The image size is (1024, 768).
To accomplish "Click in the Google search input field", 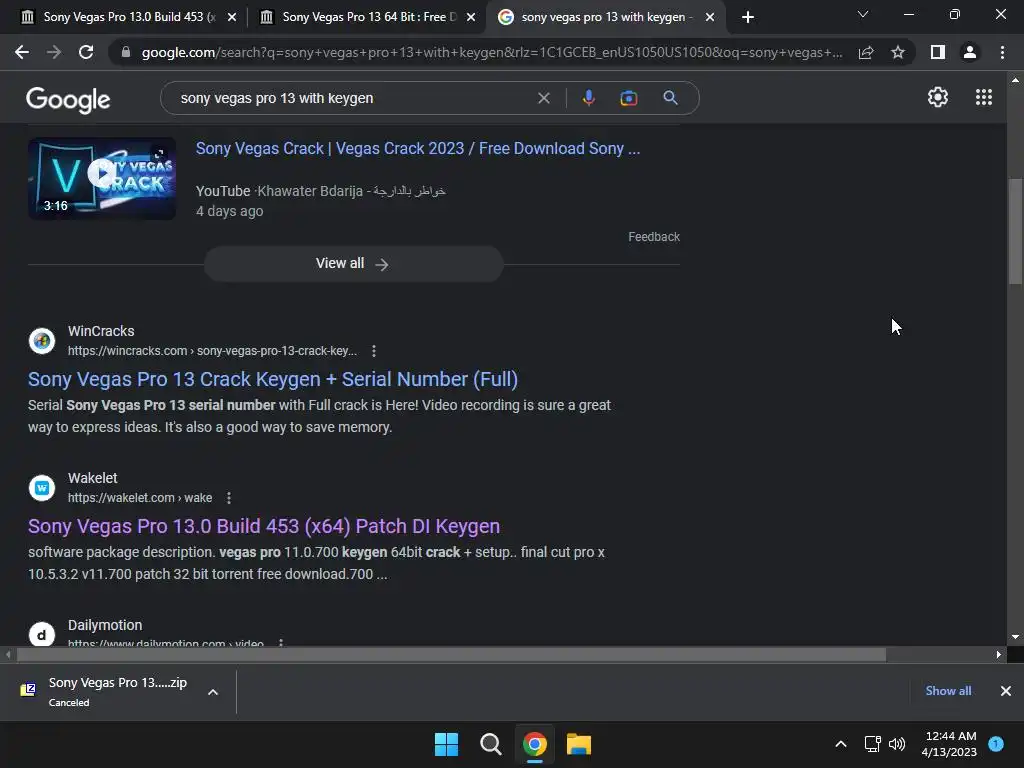I will point(353,98).
